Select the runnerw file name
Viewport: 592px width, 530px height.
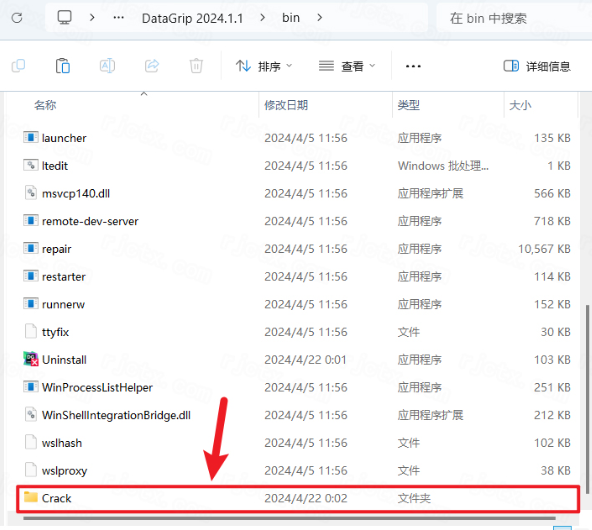tap(63, 304)
